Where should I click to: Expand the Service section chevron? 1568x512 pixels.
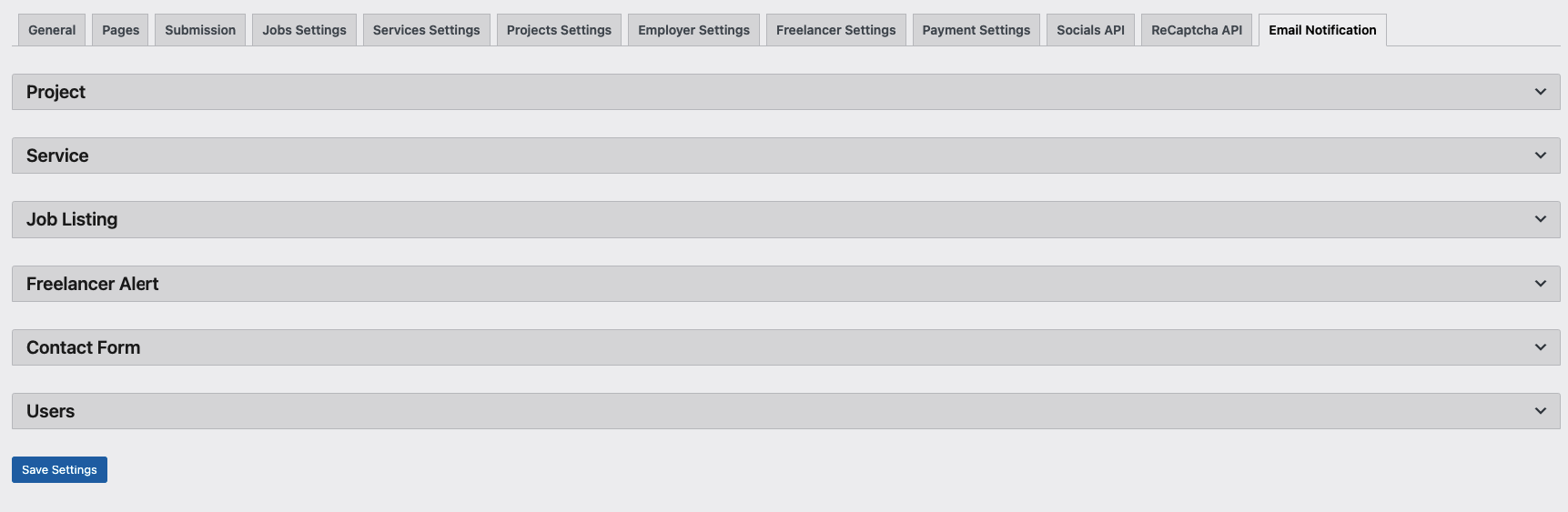(x=1540, y=156)
